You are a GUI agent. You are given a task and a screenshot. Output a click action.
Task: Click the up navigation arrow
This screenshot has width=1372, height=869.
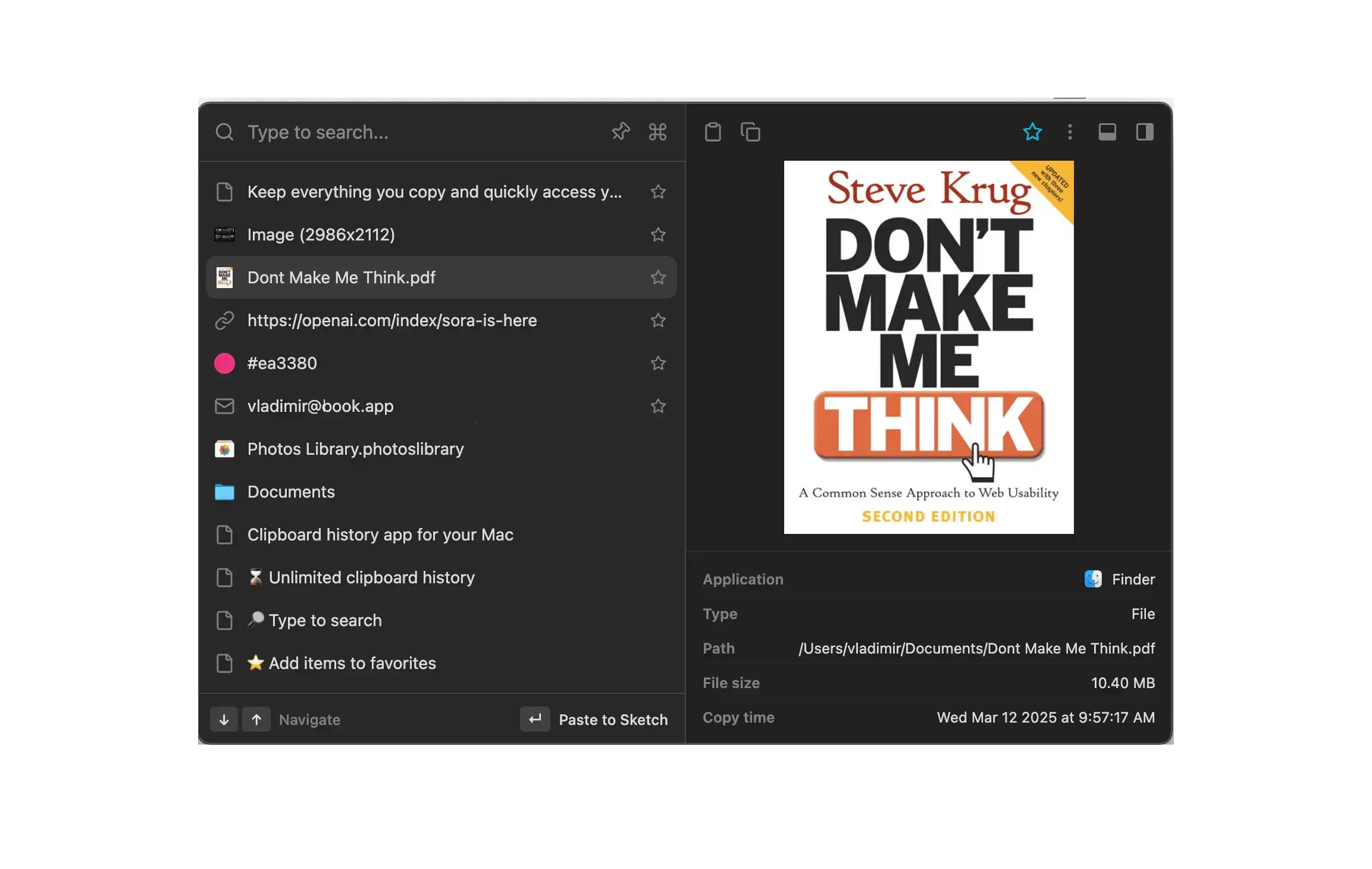tap(256, 719)
